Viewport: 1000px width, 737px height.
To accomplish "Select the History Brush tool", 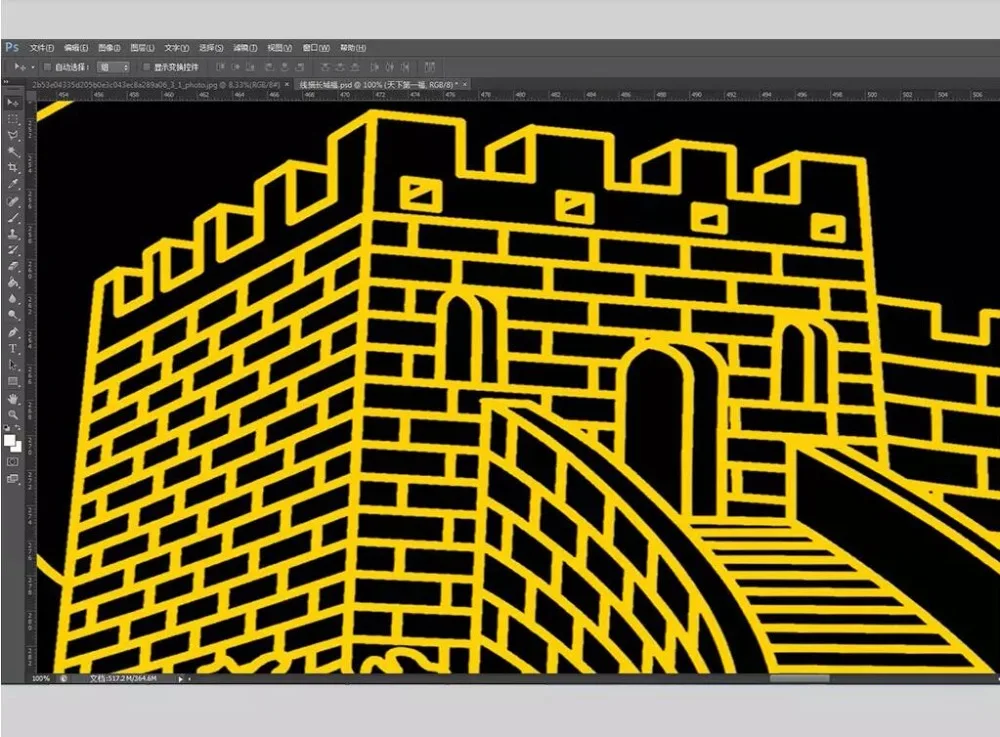I will tap(13, 250).
